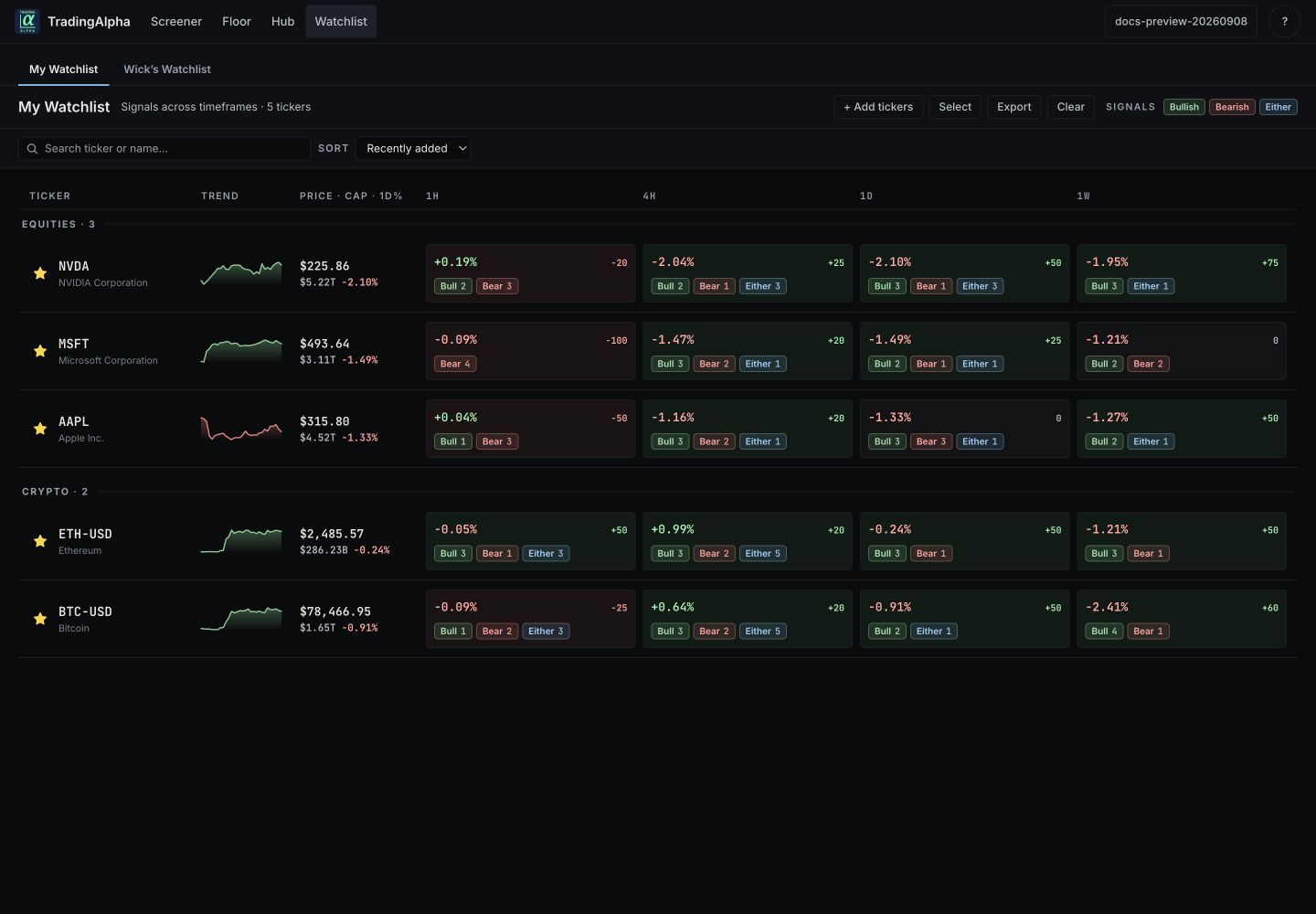Select the Watchlist nav item
The height and width of the screenshot is (914, 1316).
point(341,21)
